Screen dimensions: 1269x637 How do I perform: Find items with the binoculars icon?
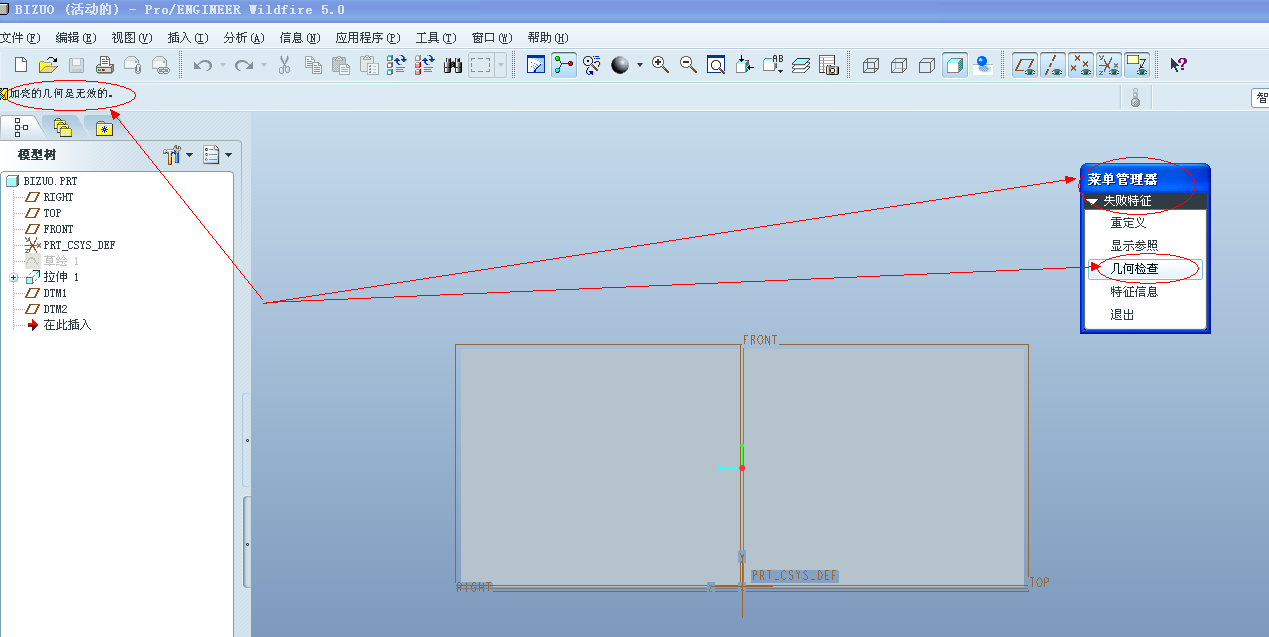point(453,65)
